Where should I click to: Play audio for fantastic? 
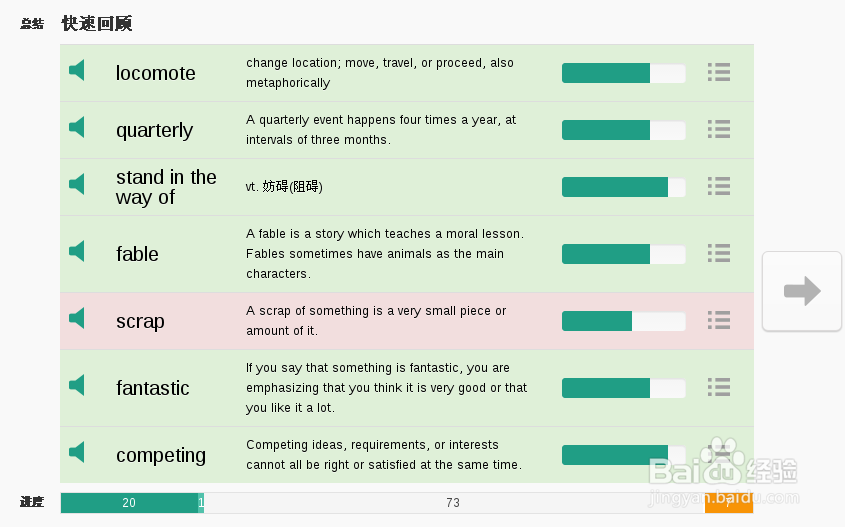pyautogui.click(x=77, y=385)
